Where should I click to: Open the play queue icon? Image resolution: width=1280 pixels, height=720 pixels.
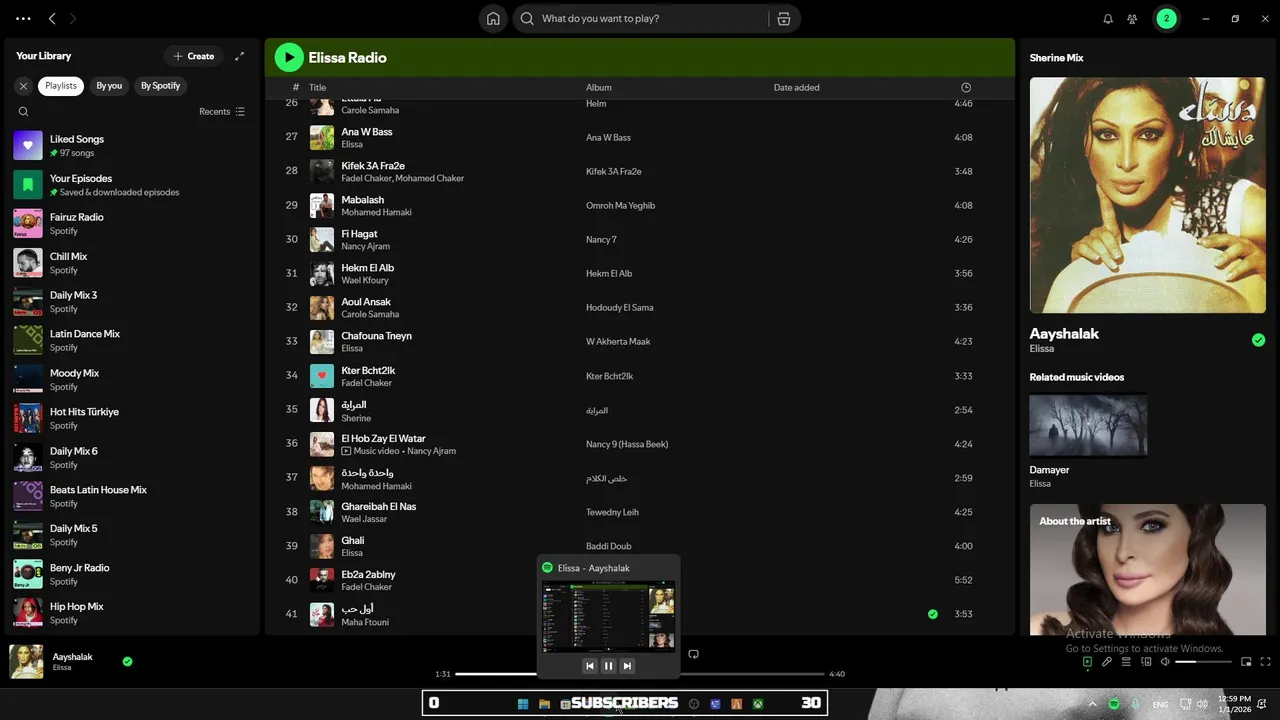point(1126,661)
